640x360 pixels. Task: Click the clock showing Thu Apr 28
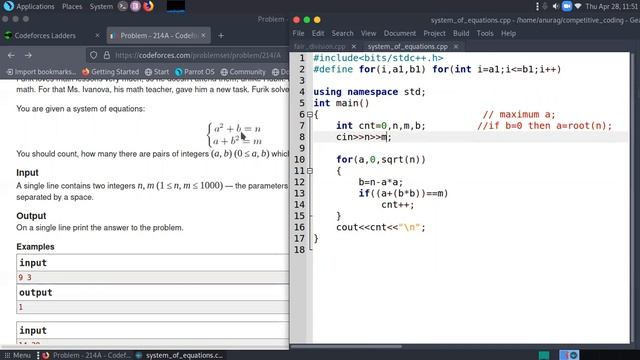(612, 7)
